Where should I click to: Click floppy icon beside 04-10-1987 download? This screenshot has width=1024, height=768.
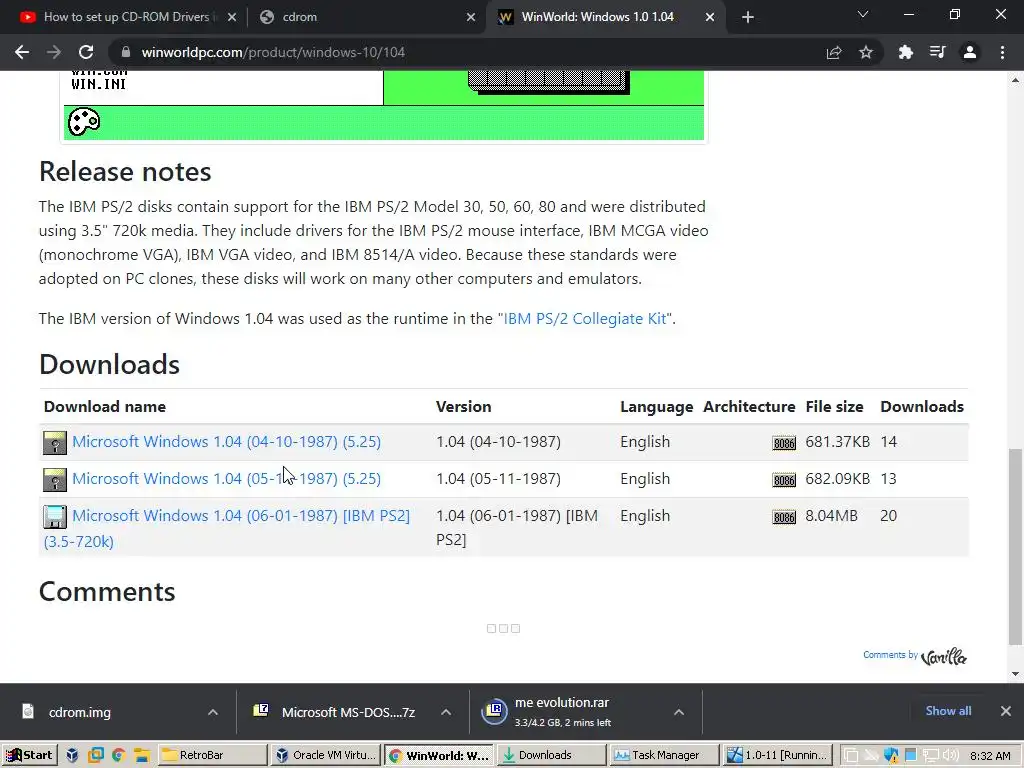pos(55,443)
